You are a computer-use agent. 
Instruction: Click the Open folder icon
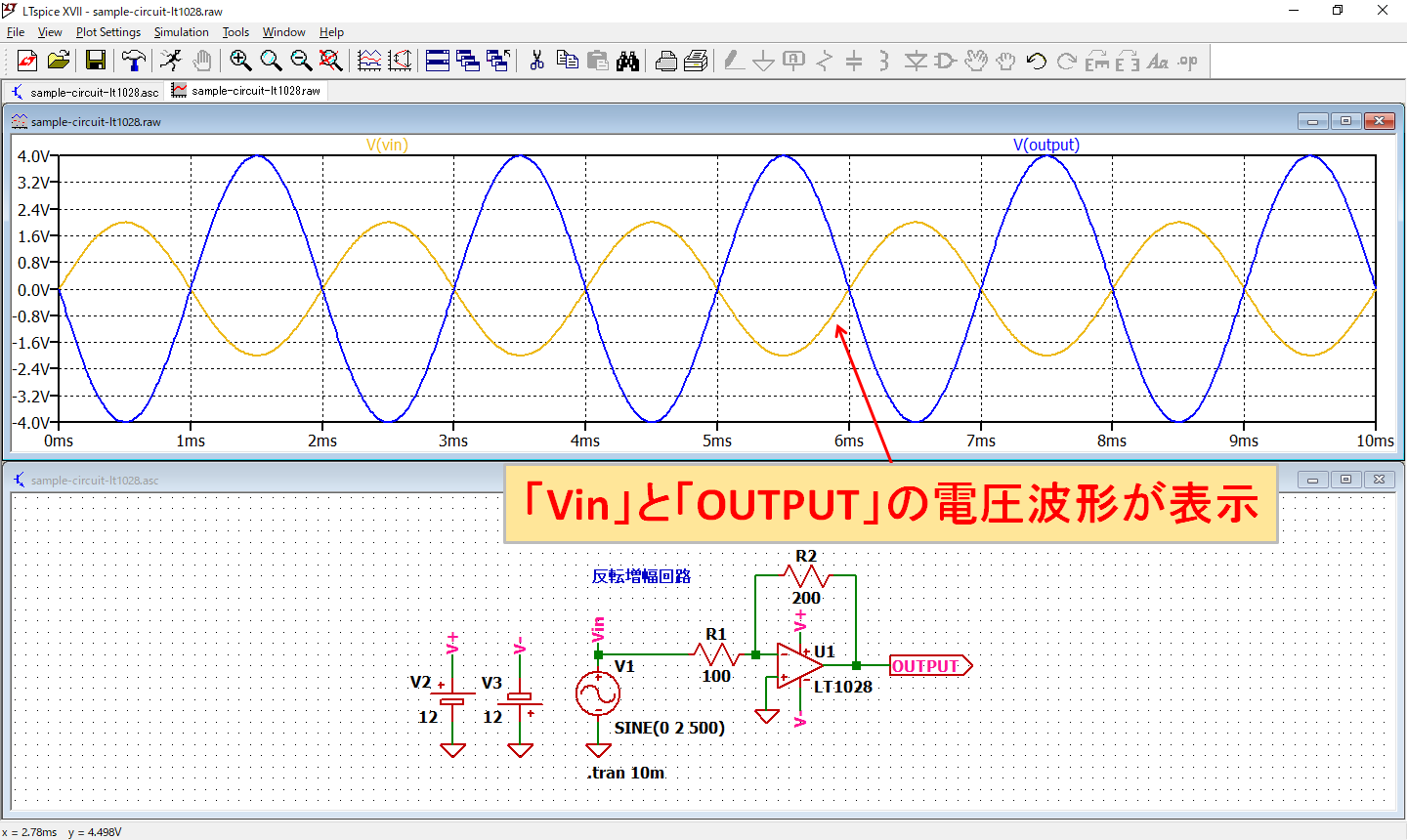[x=59, y=61]
